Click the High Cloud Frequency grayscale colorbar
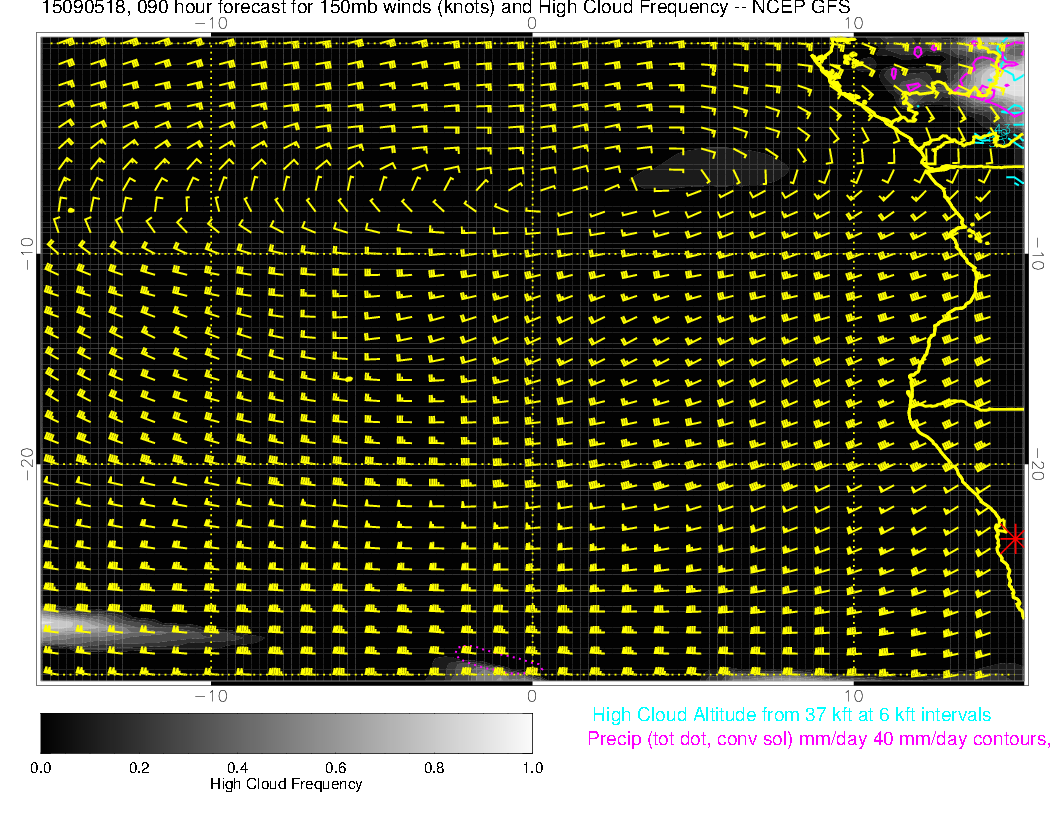The width and height of the screenshot is (1056, 816). point(286,733)
